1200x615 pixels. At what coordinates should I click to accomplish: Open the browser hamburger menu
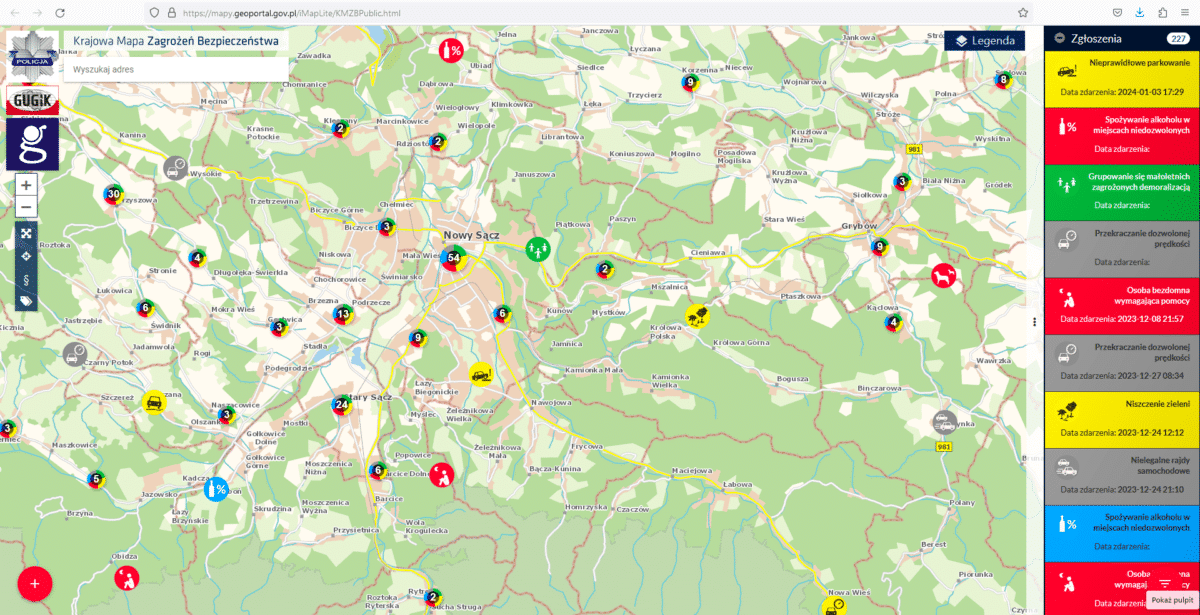pyautogui.click(x=1187, y=12)
